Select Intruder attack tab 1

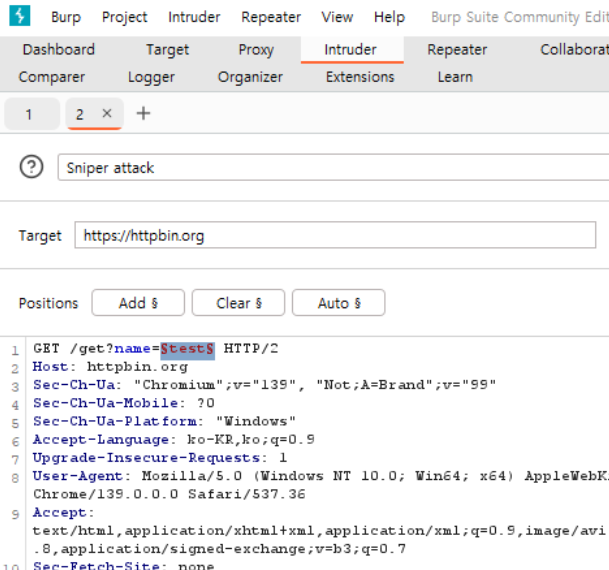[x=32, y=114]
